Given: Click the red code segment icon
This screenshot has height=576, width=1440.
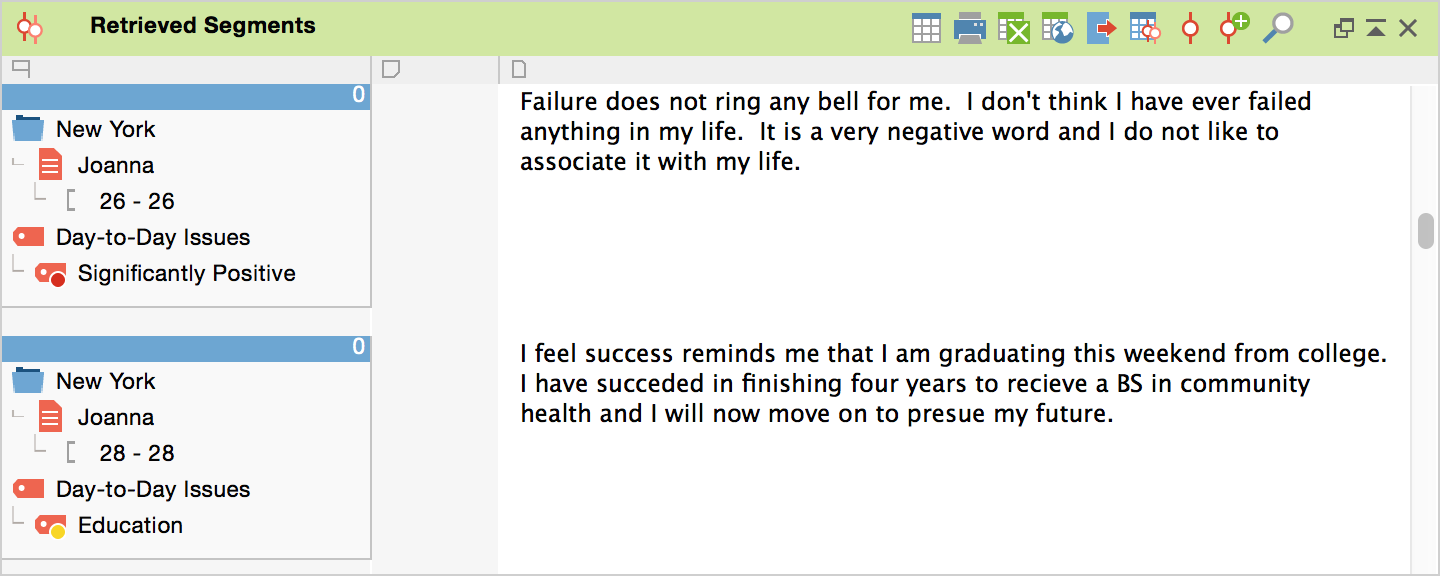Looking at the screenshot, I should coord(1190,28).
